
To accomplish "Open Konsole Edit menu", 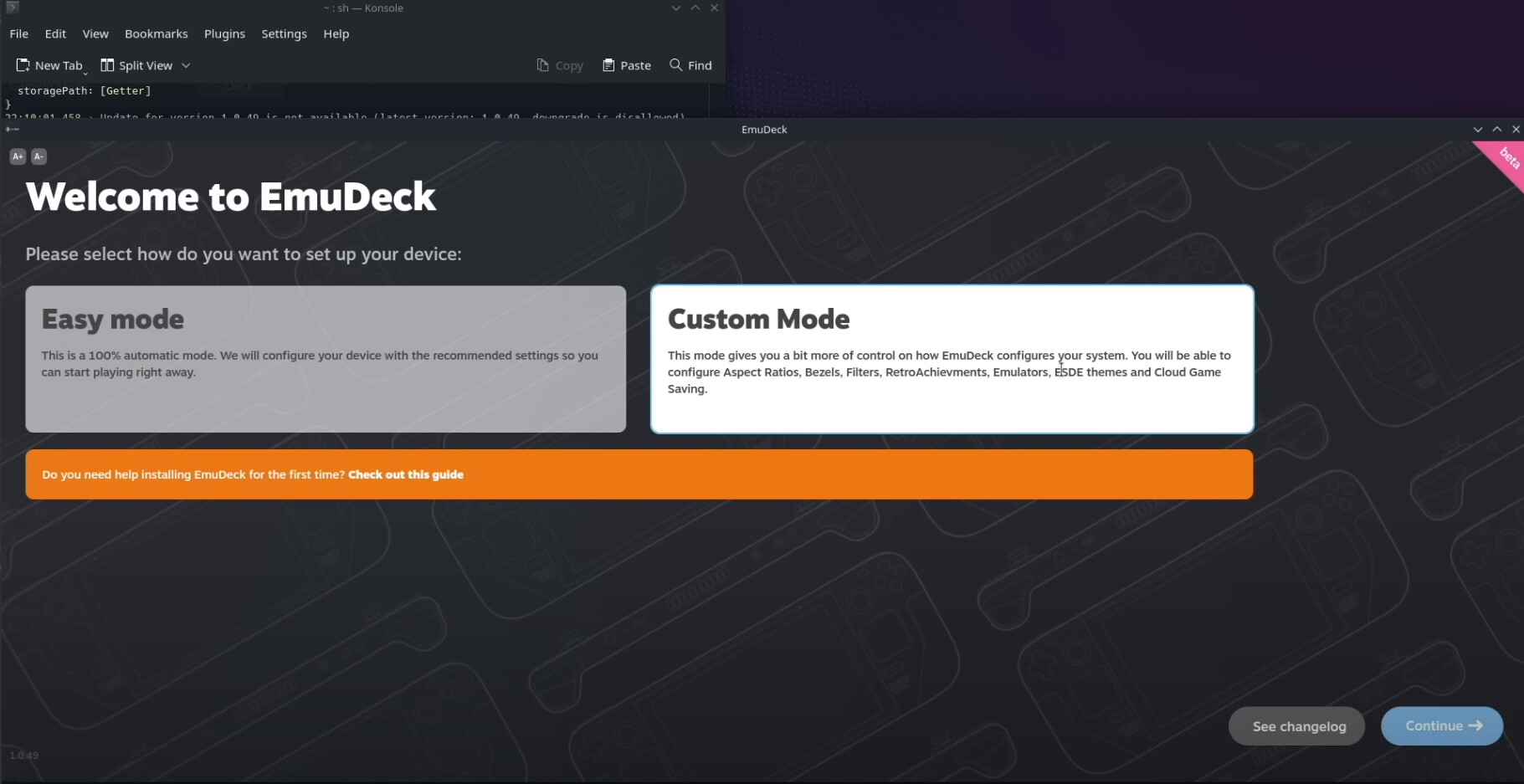I will click(x=55, y=33).
